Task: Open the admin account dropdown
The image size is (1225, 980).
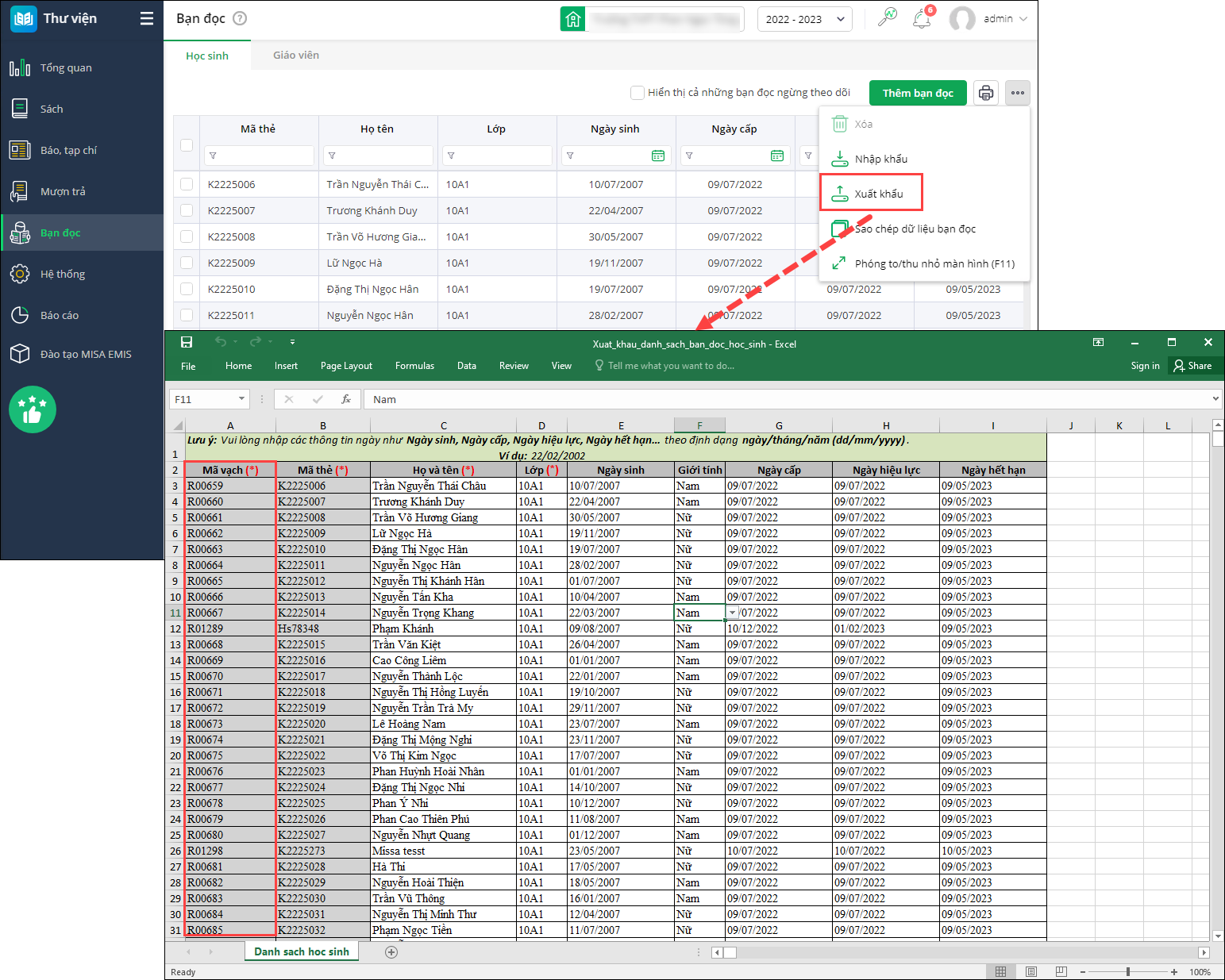Action: 1004,19
